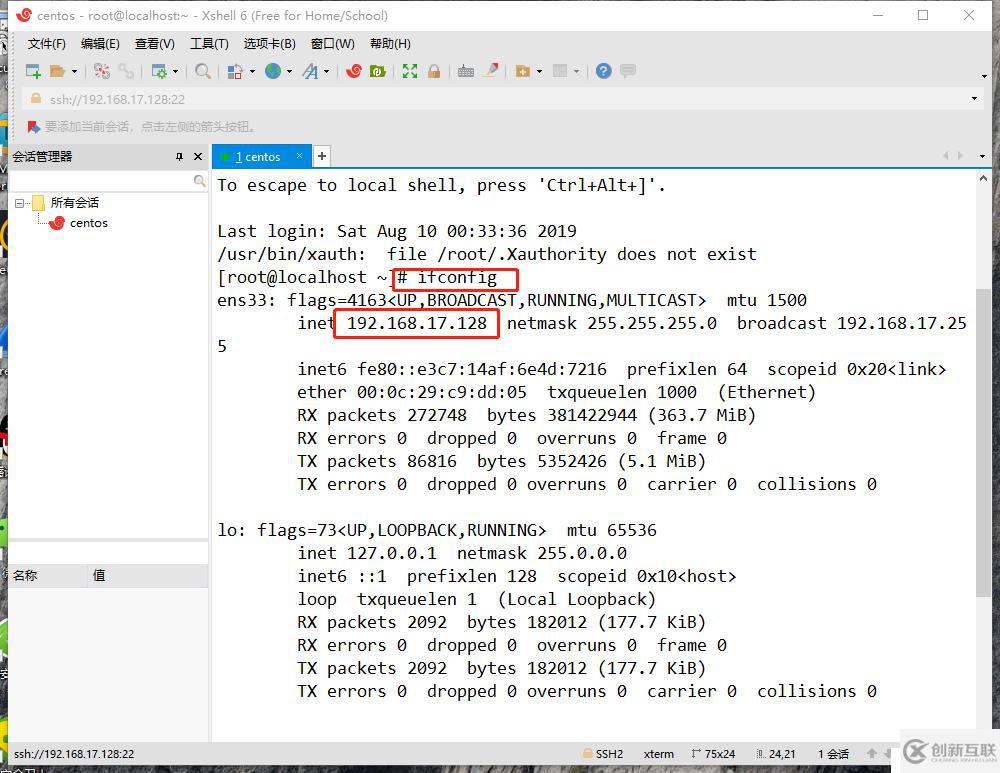
Task: Close the 1 centos tab
Action: point(299,156)
